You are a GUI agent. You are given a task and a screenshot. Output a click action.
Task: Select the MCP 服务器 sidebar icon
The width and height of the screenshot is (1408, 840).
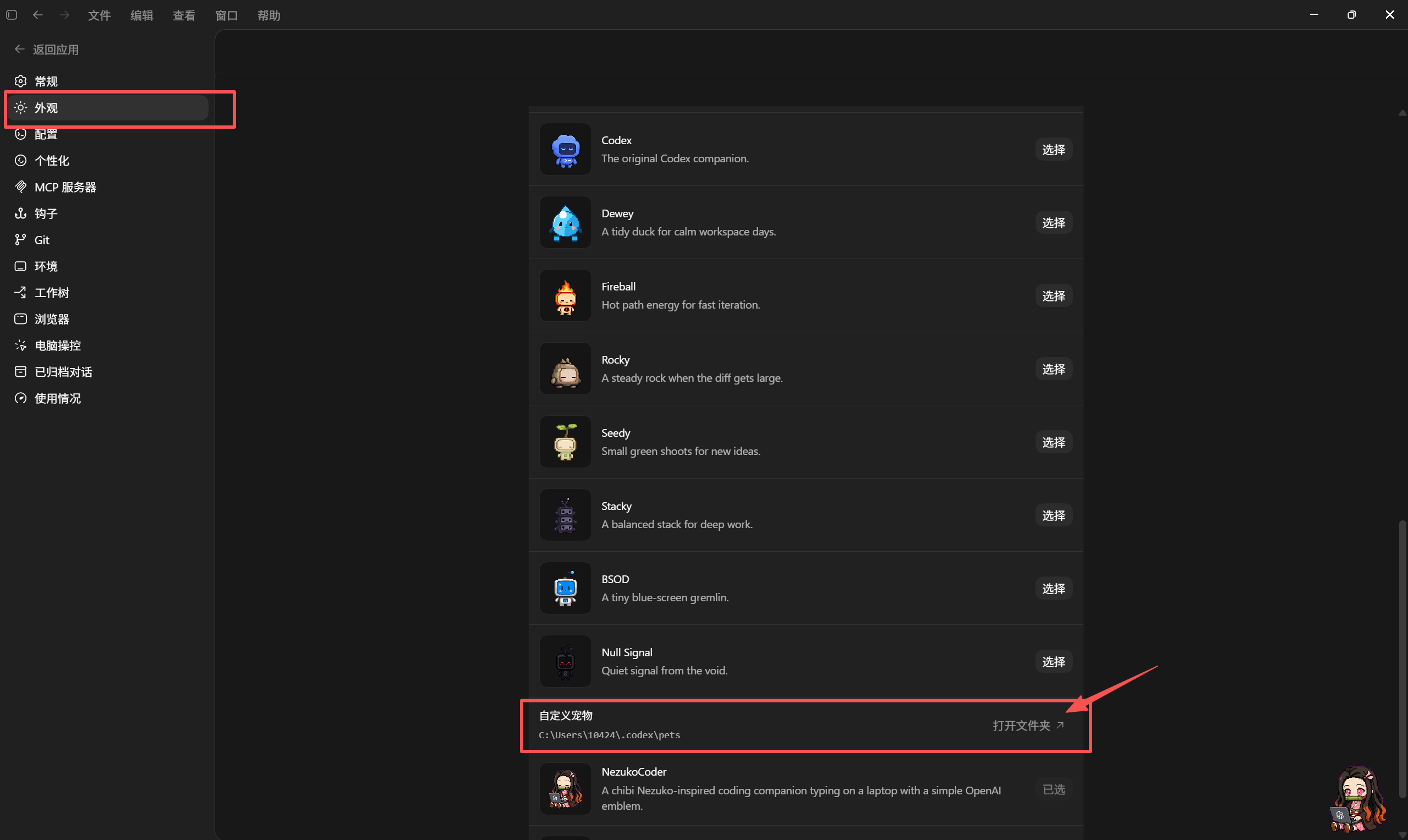click(x=20, y=187)
